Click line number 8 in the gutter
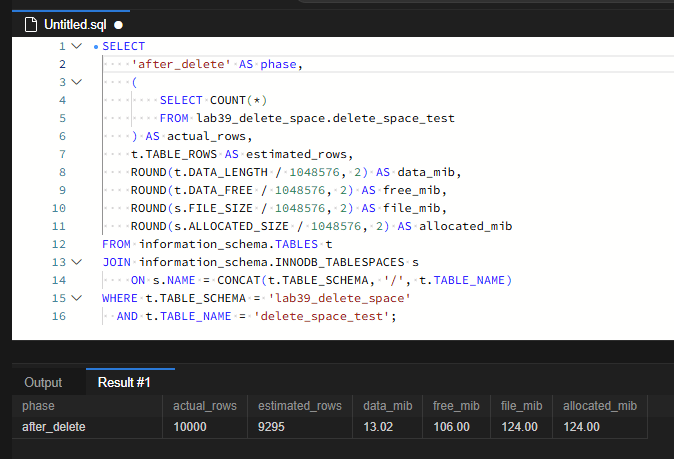 pyautogui.click(x=62, y=172)
